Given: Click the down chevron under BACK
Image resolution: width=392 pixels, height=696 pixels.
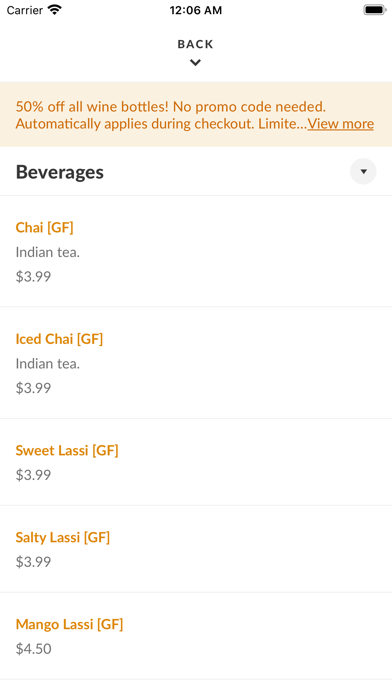Looking at the screenshot, I should point(195,63).
